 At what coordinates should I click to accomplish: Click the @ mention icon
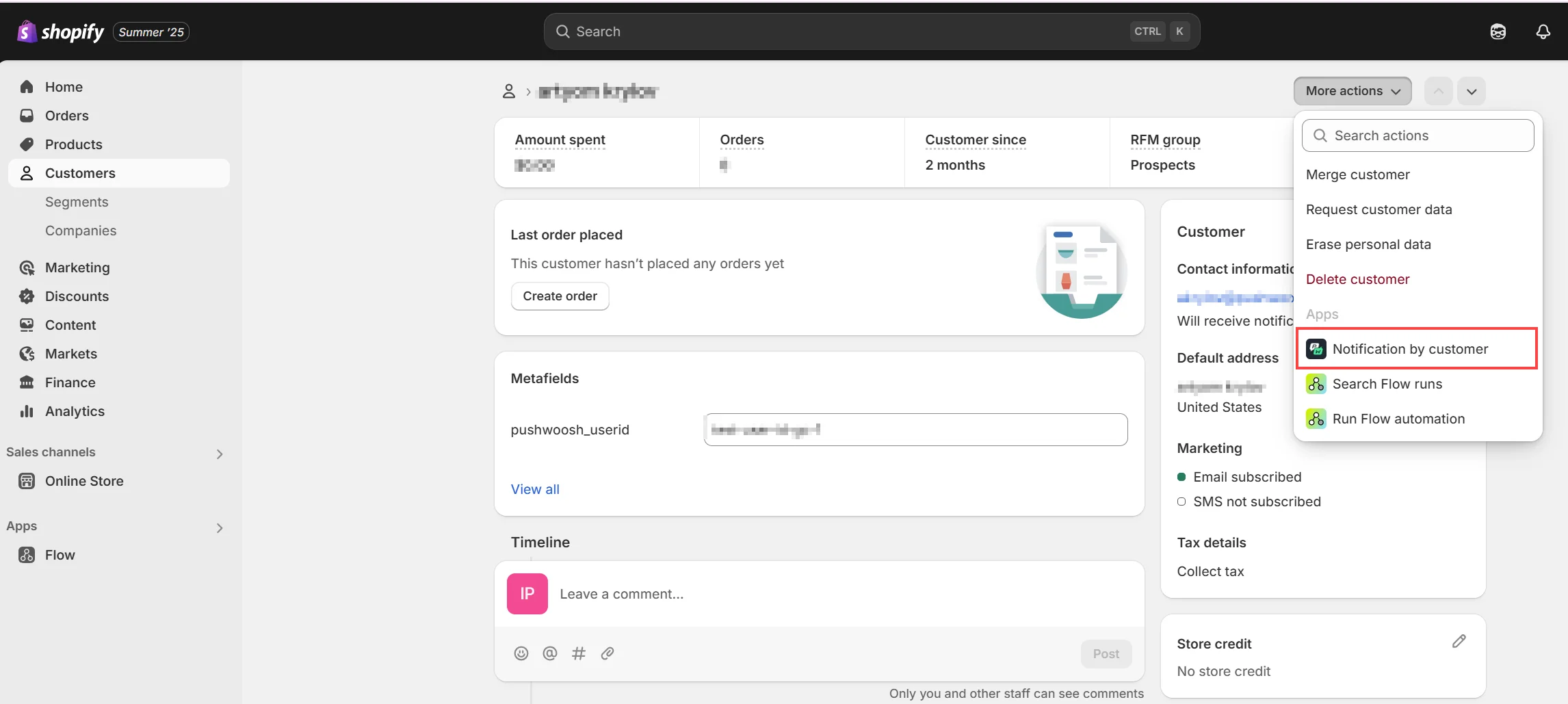tap(550, 653)
